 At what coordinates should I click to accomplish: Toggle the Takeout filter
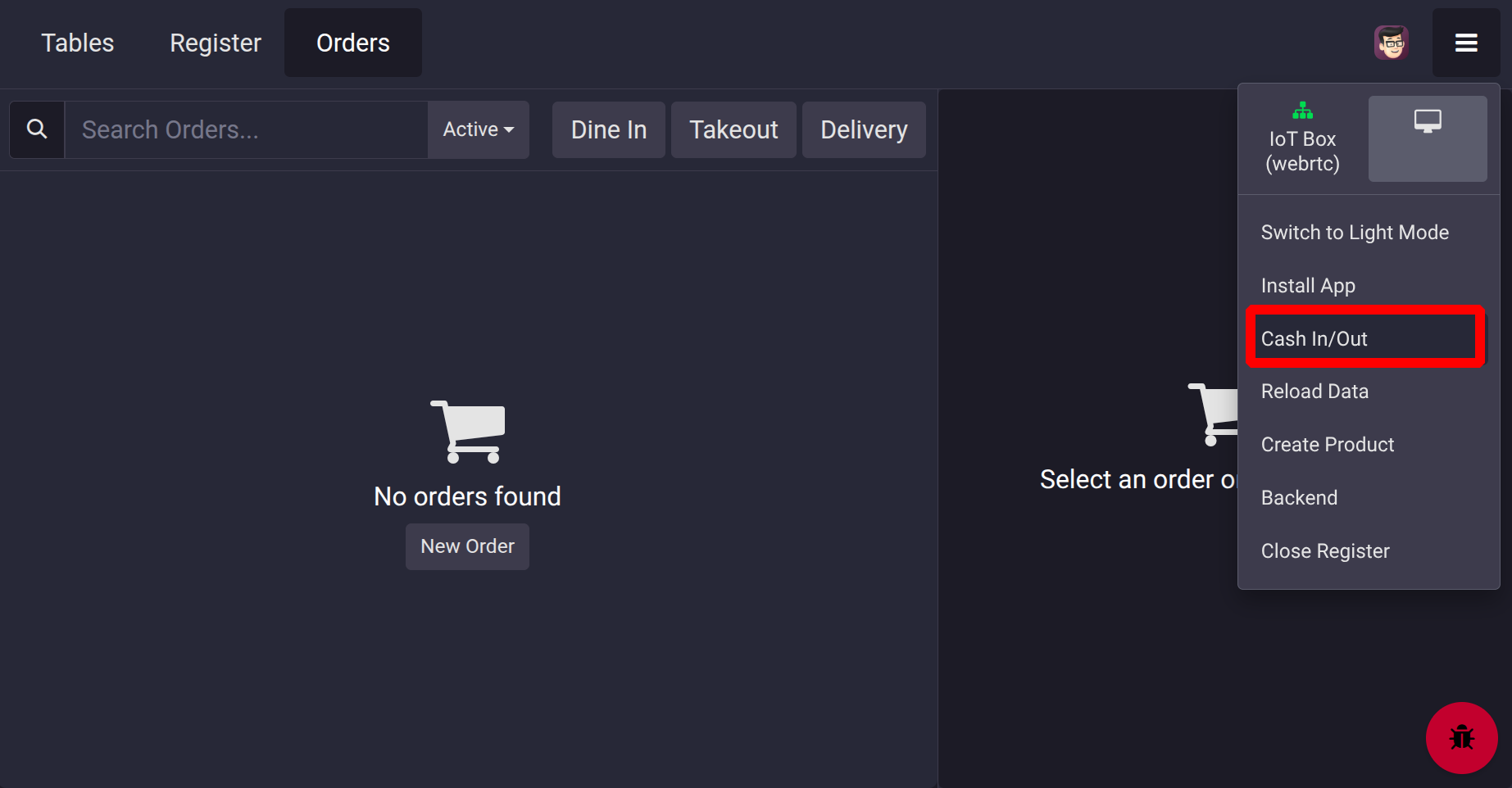coord(733,129)
